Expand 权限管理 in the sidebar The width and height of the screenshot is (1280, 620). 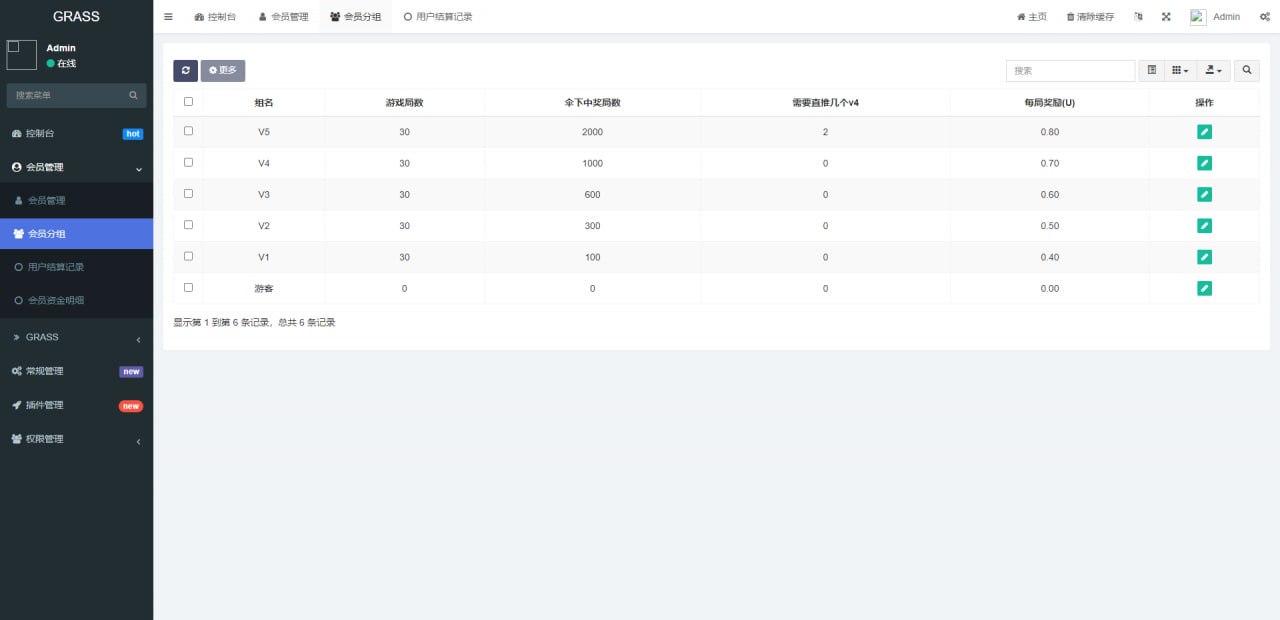click(x=76, y=439)
